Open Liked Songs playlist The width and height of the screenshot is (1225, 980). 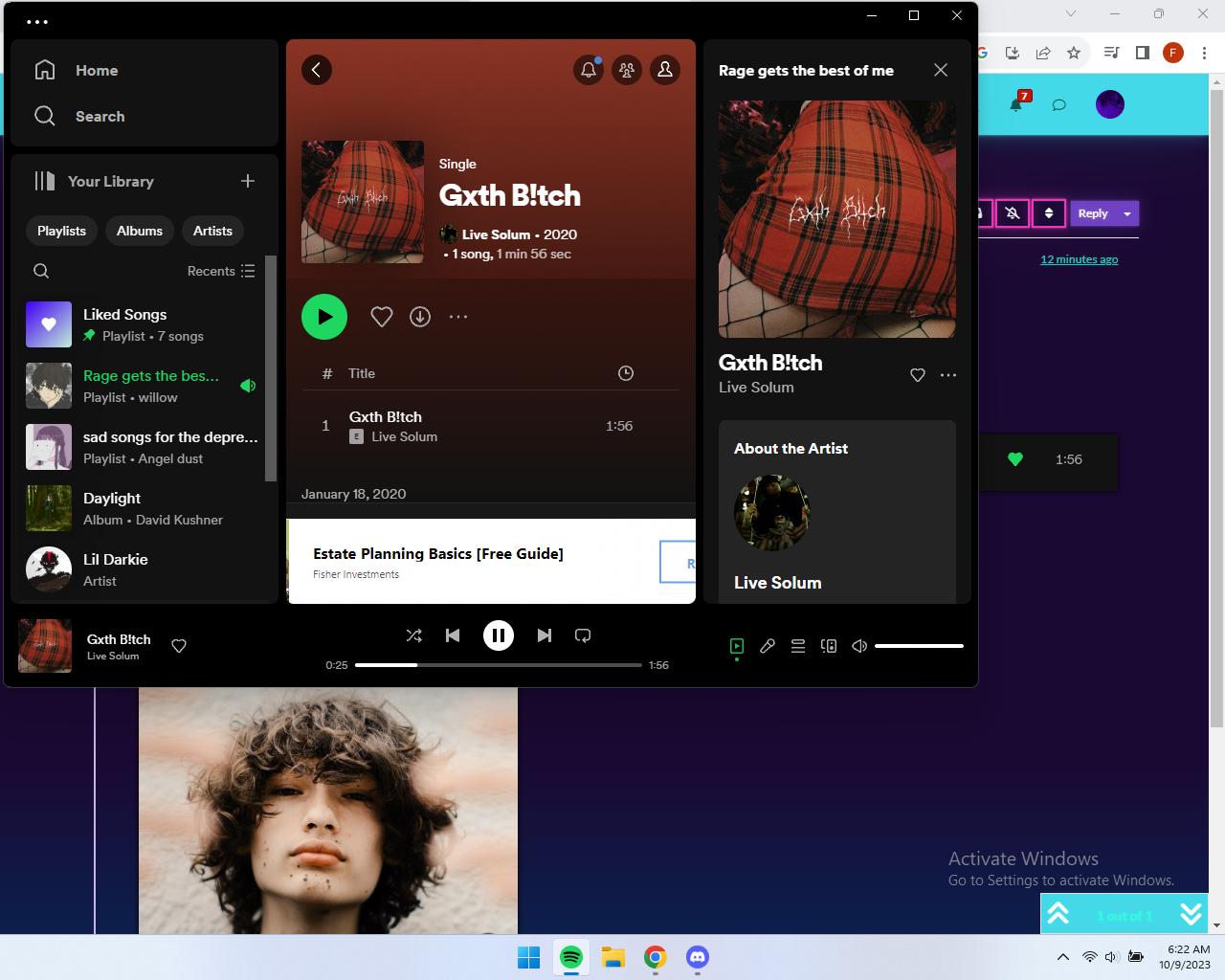(x=144, y=324)
